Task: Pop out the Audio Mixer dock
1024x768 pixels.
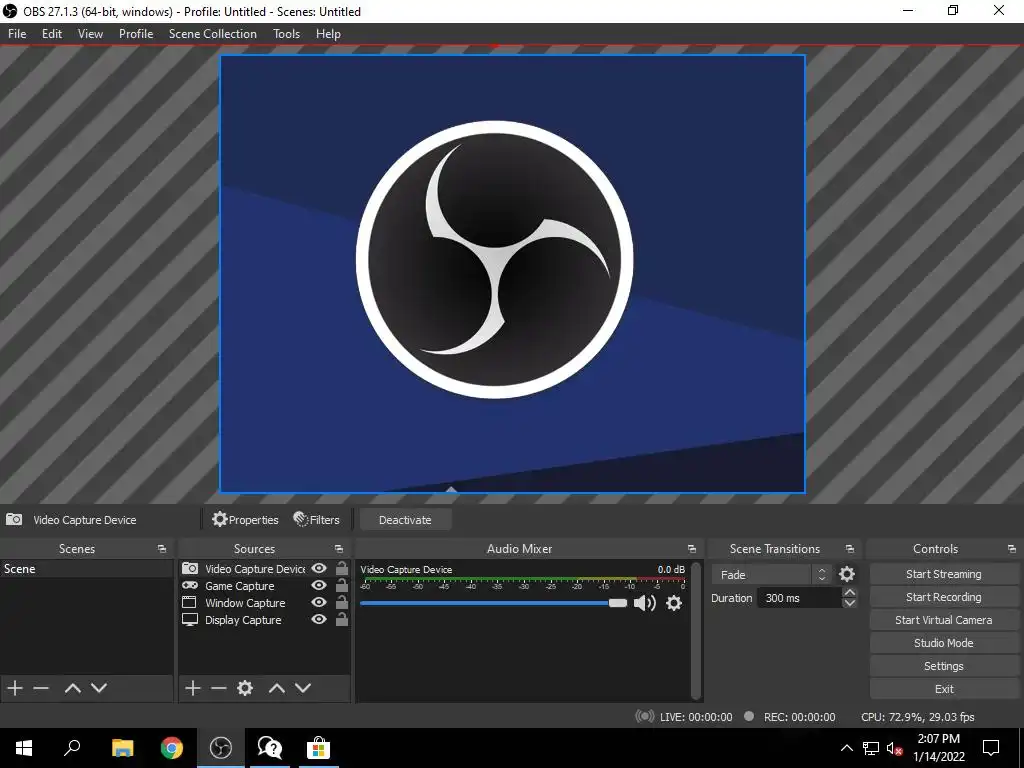Action: click(x=692, y=549)
